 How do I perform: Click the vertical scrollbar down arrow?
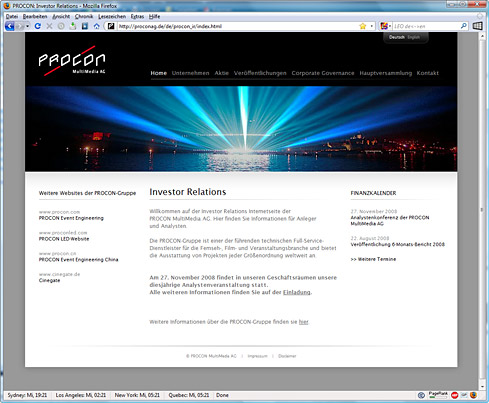point(482,386)
